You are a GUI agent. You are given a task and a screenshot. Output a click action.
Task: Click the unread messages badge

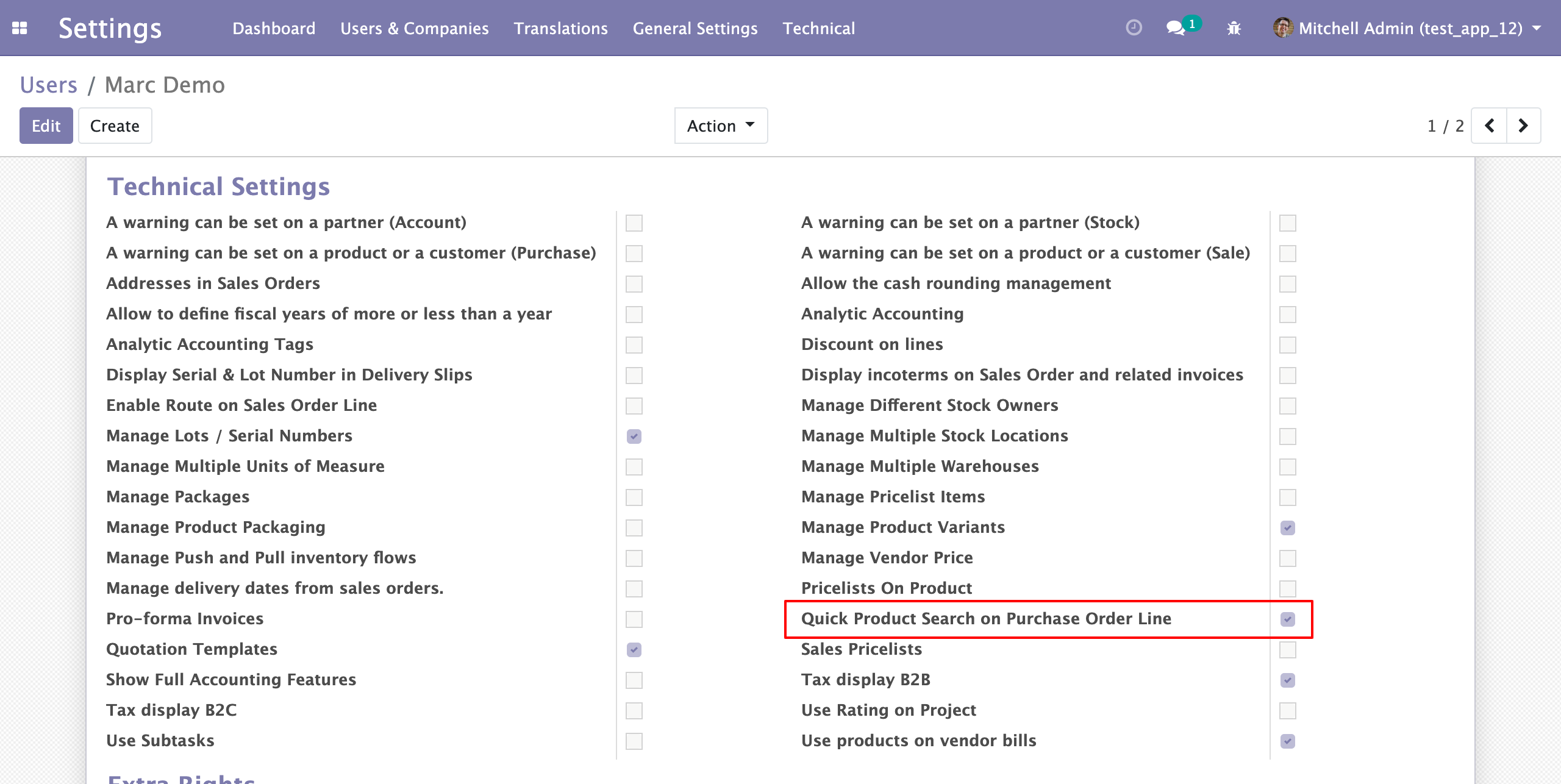1191,24
